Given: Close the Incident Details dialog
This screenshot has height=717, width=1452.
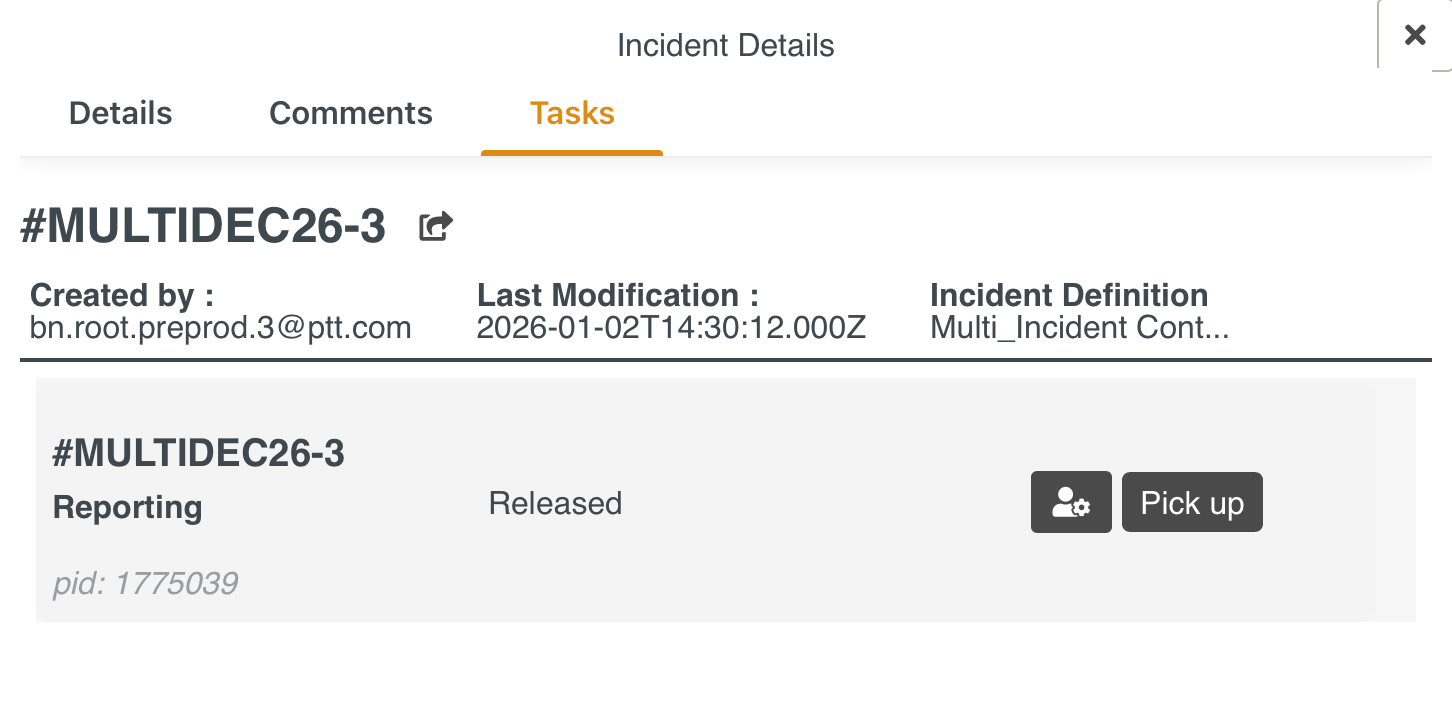Looking at the screenshot, I should coord(1414,35).
